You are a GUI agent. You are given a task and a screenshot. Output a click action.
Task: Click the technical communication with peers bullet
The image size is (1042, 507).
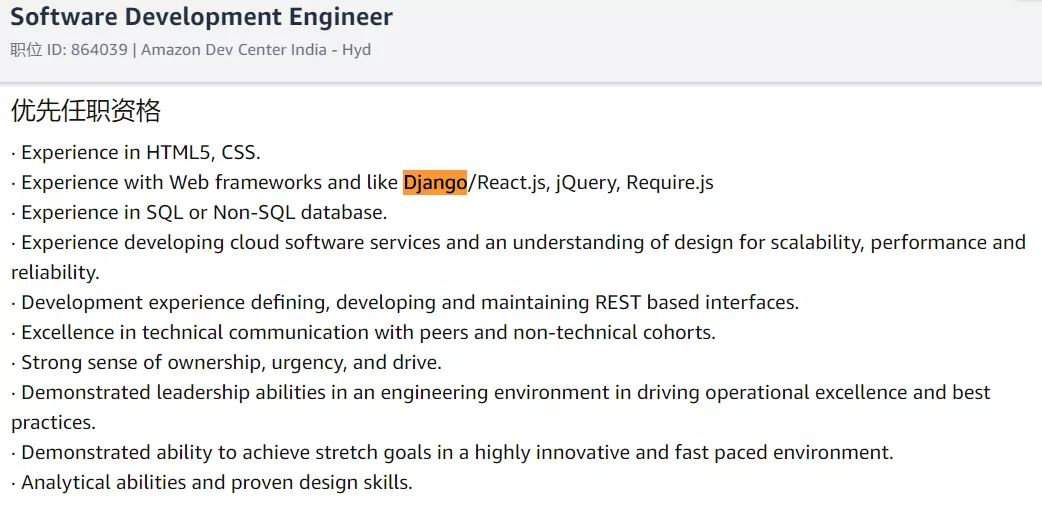pos(364,332)
